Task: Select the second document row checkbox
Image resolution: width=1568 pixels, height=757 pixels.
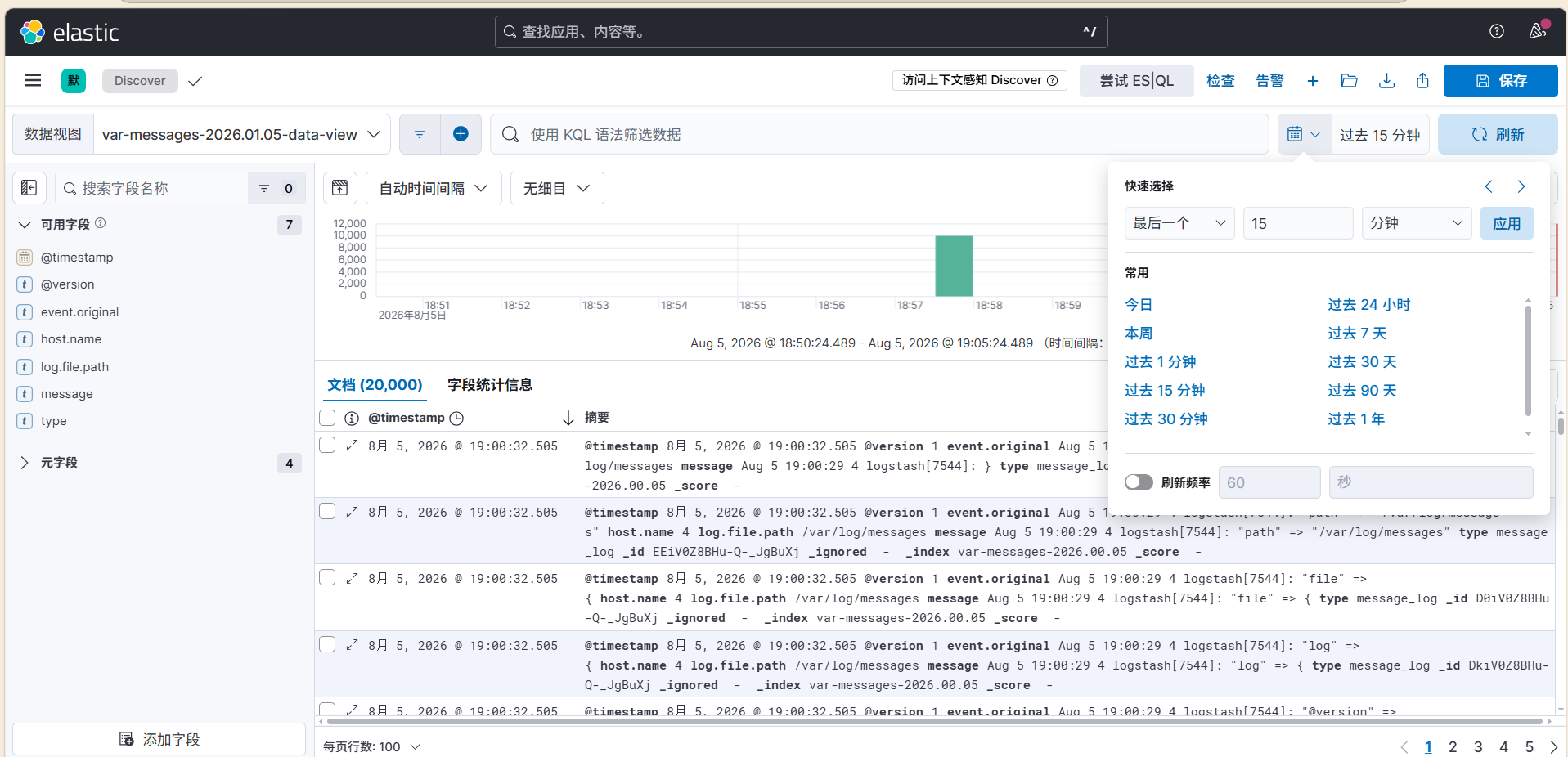Action: tap(327, 511)
